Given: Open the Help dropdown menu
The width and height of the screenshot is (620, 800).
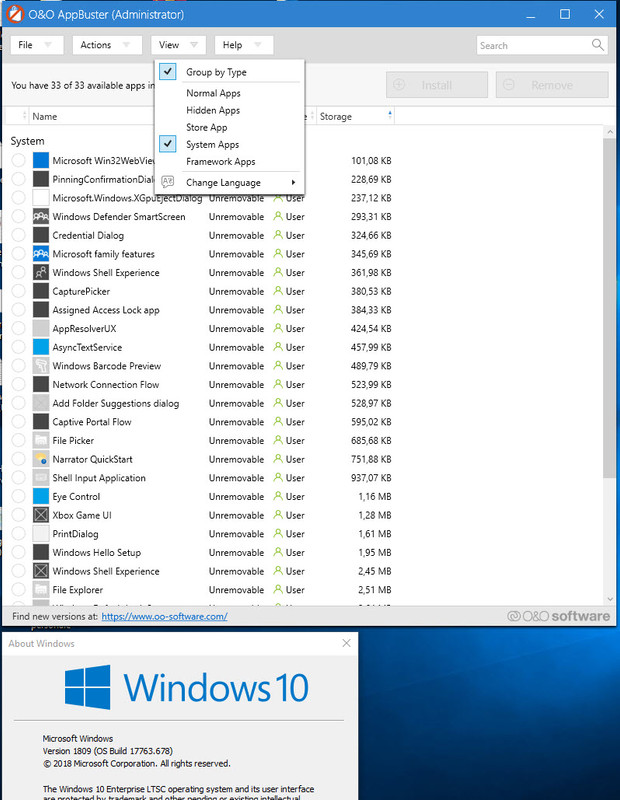Looking at the screenshot, I should coord(244,45).
